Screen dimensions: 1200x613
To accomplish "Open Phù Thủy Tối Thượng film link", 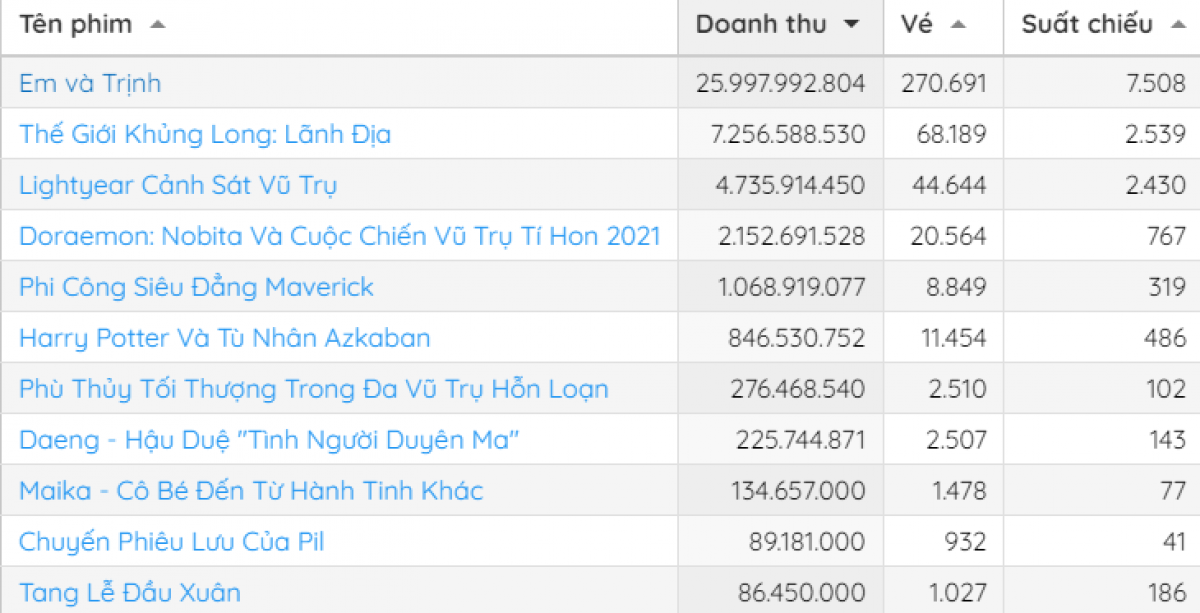I will (x=314, y=389).
